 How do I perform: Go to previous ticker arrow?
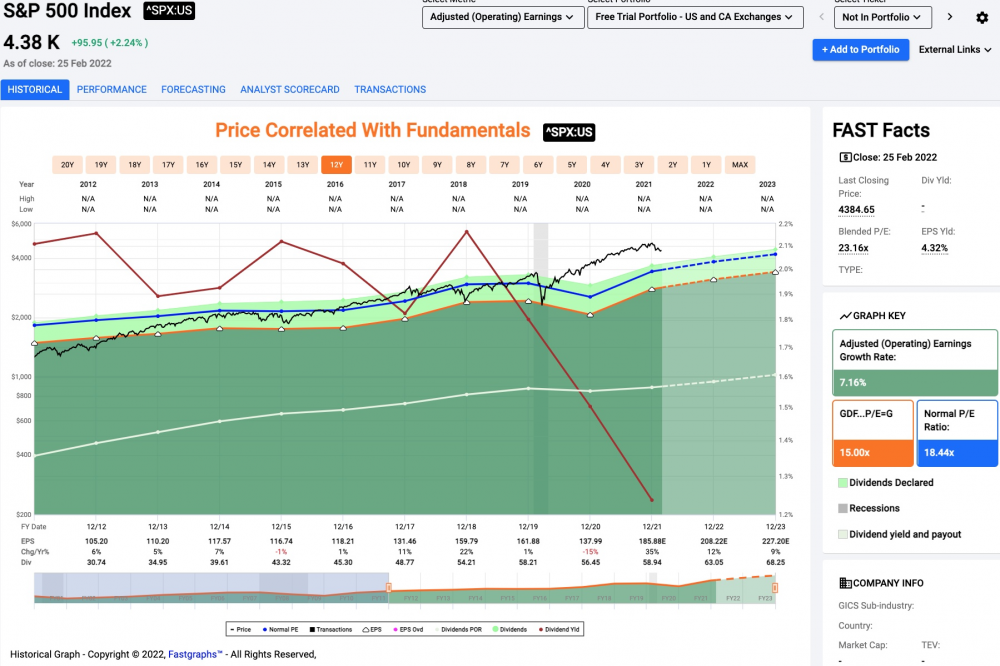click(821, 17)
